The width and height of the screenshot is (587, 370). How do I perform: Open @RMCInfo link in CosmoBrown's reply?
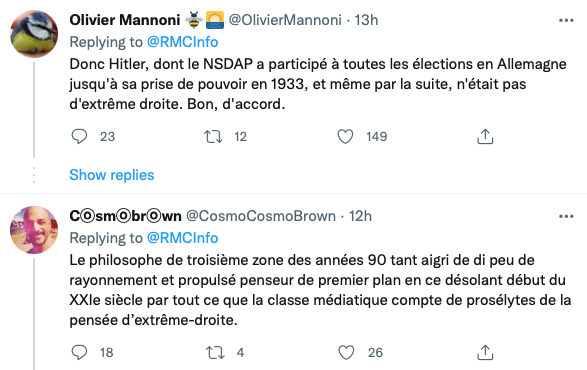(x=182, y=238)
